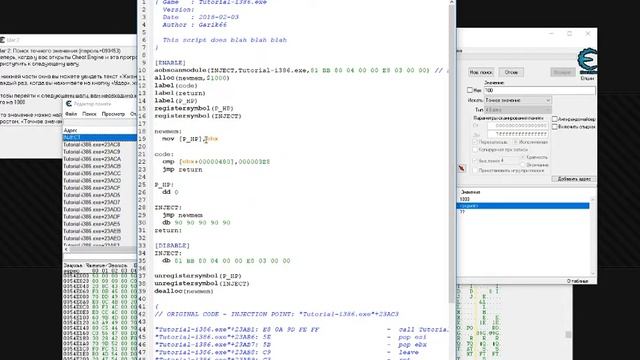This screenshot has height=360, width=640.
Task: Enable the Hex checkbox beside the value field
Action: (470, 90)
